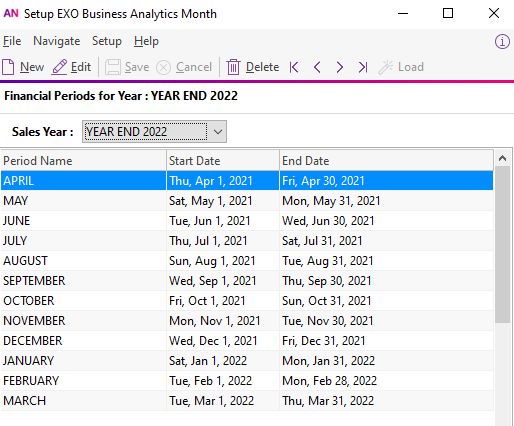Viewport: 514px width, 426px height.
Task: Click the Load wand button
Action: click(x=401, y=67)
